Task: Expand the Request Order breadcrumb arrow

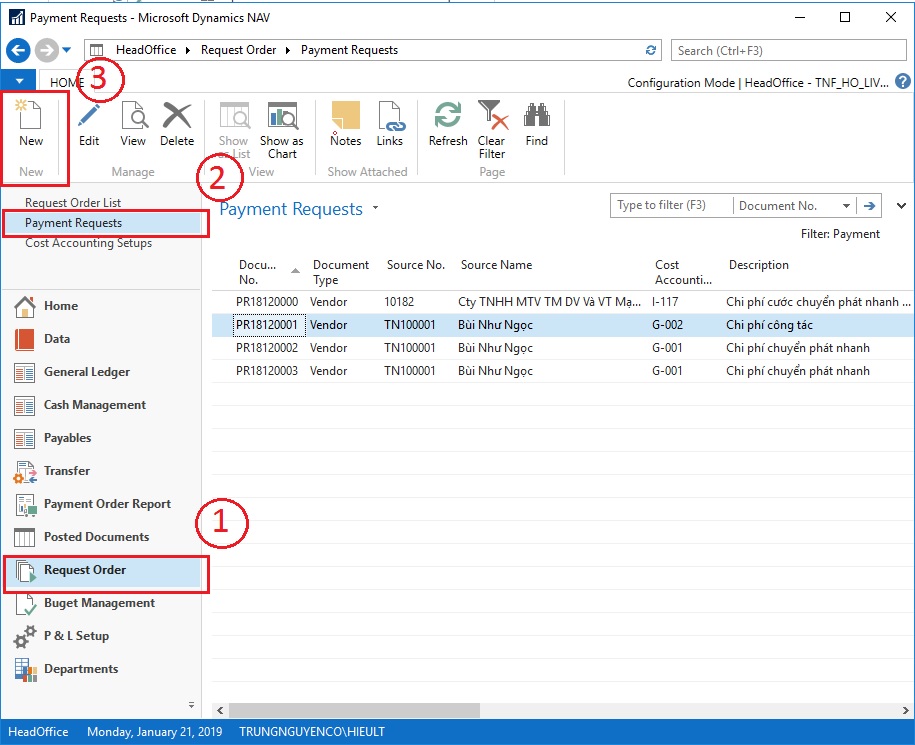Action: (288, 51)
